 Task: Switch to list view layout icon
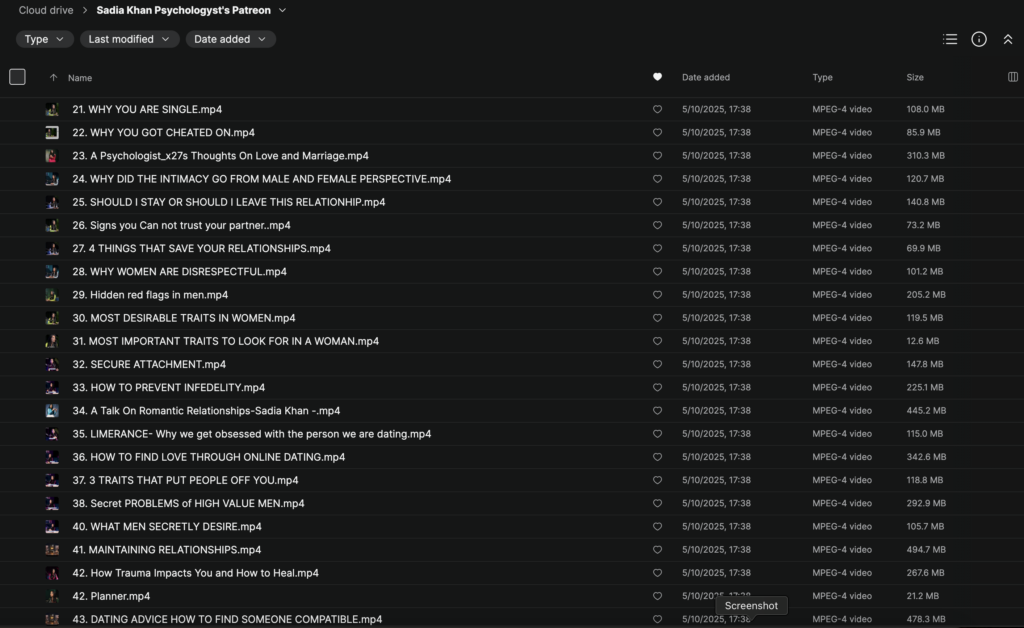[950, 39]
